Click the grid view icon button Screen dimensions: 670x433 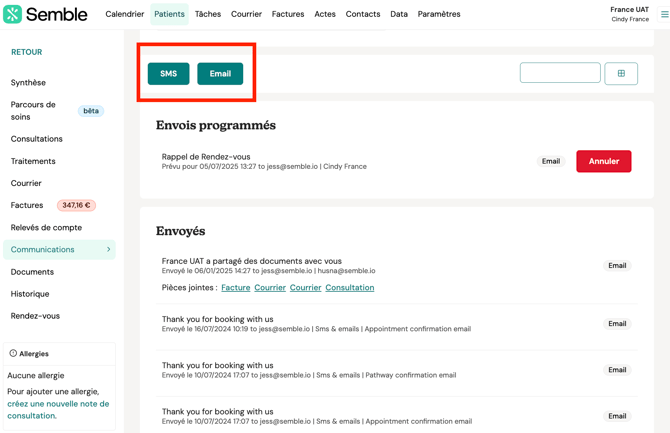[x=621, y=73]
